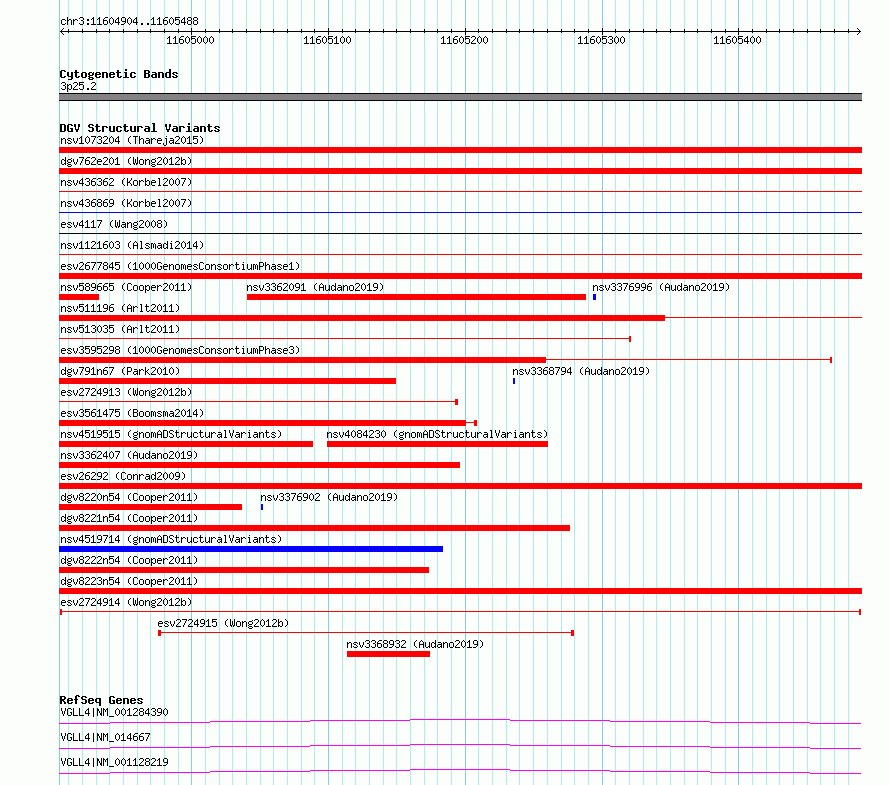890x785 pixels.
Task: Select the nsv3376902 (Audano2019) label
Action: coord(329,497)
